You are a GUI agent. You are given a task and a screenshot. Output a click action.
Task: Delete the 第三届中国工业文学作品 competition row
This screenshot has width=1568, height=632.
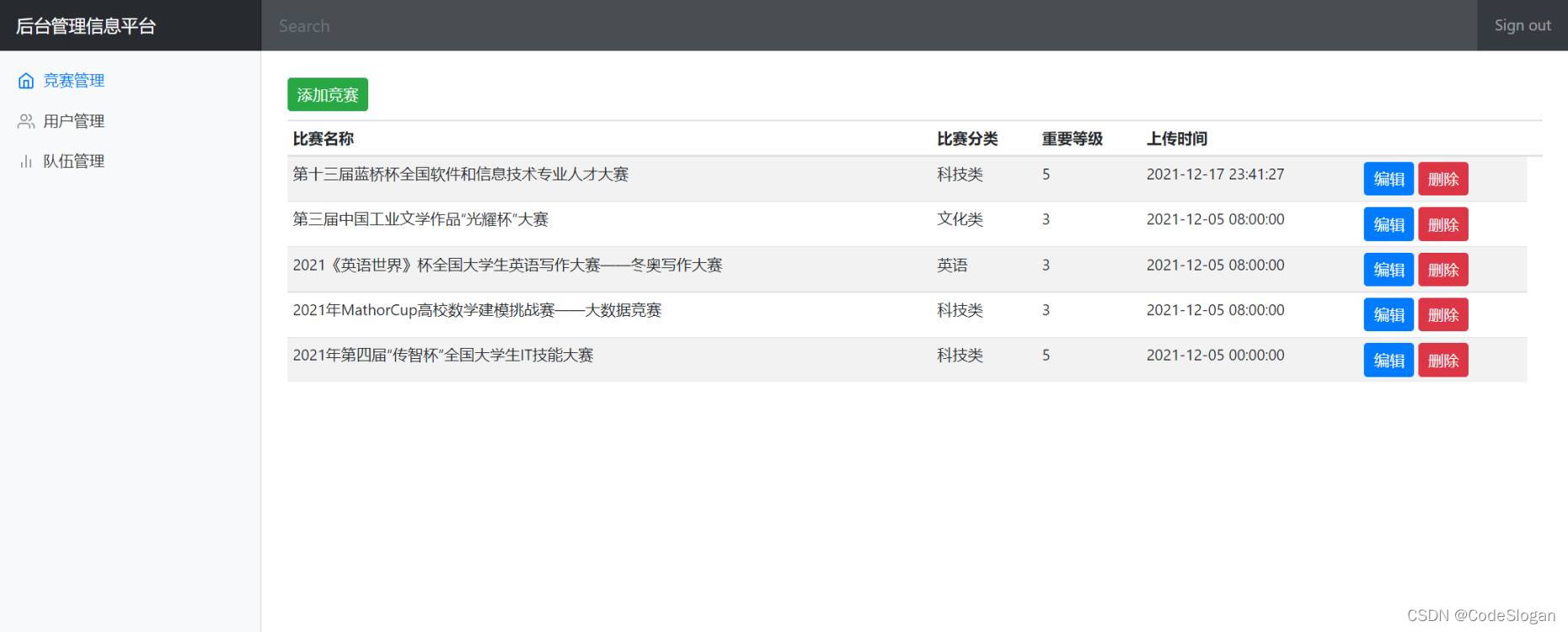(1443, 224)
